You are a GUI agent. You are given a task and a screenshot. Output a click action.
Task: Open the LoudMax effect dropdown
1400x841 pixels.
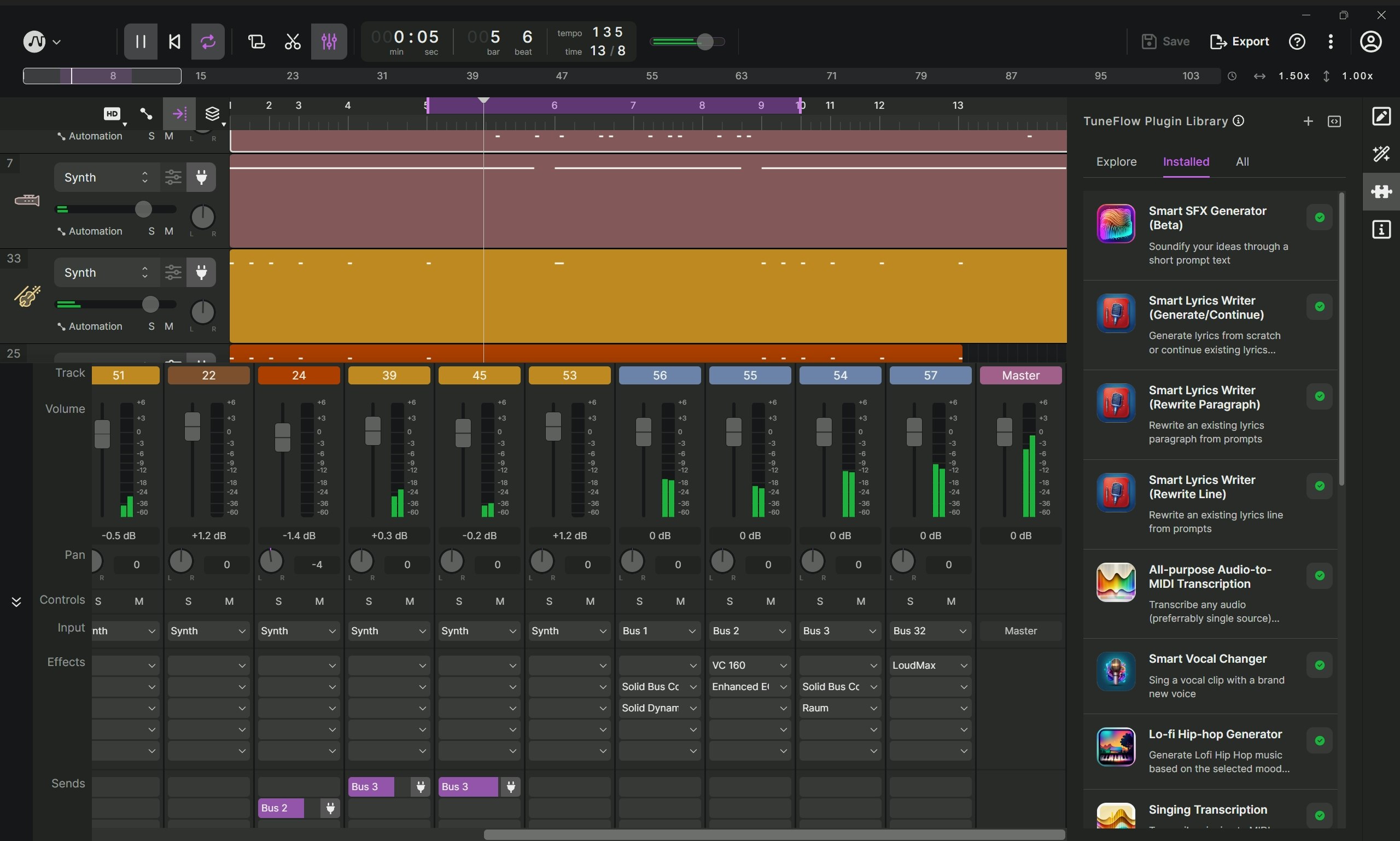pyautogui.click(x=930, y=665)
